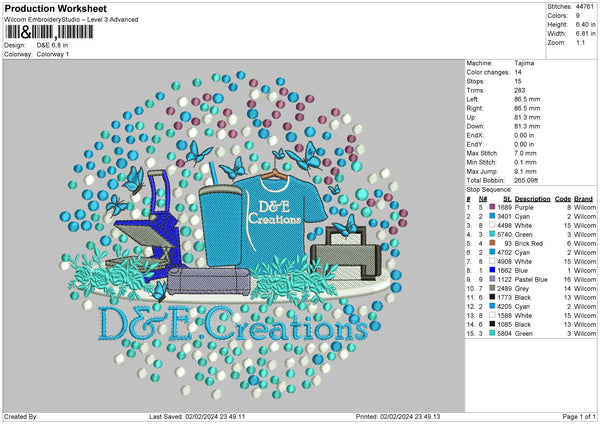Click the 'Description' column header
Viewport: 600px width, 424px height.
tap(532, 199)
